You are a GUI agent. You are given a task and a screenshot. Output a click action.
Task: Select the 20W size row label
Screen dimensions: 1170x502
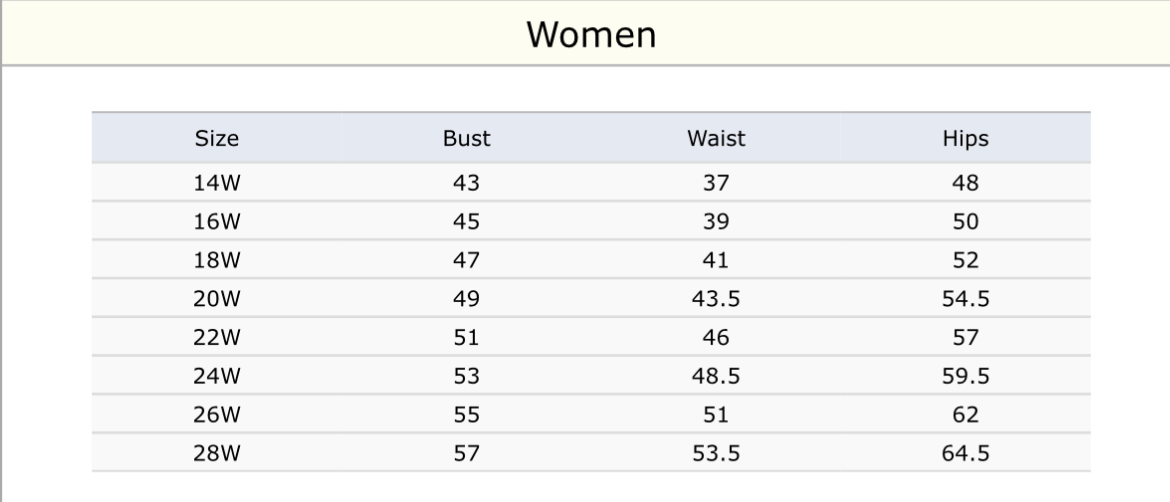(217, 299)
